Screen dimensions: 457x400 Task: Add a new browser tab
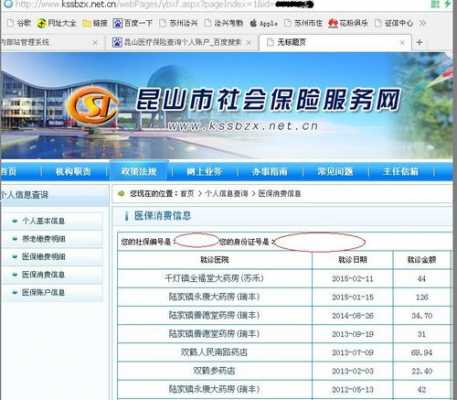pyautogui.click(x=420, y=43)
